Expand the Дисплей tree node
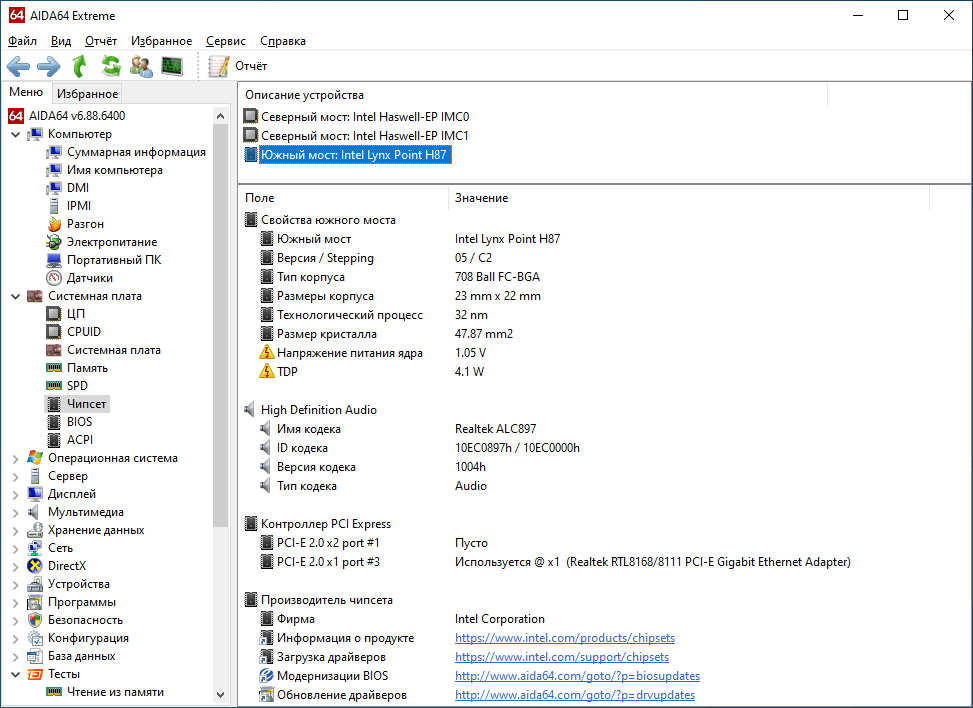Image resolution: width=973 pixels, height=708 pixels. (16, 494)
